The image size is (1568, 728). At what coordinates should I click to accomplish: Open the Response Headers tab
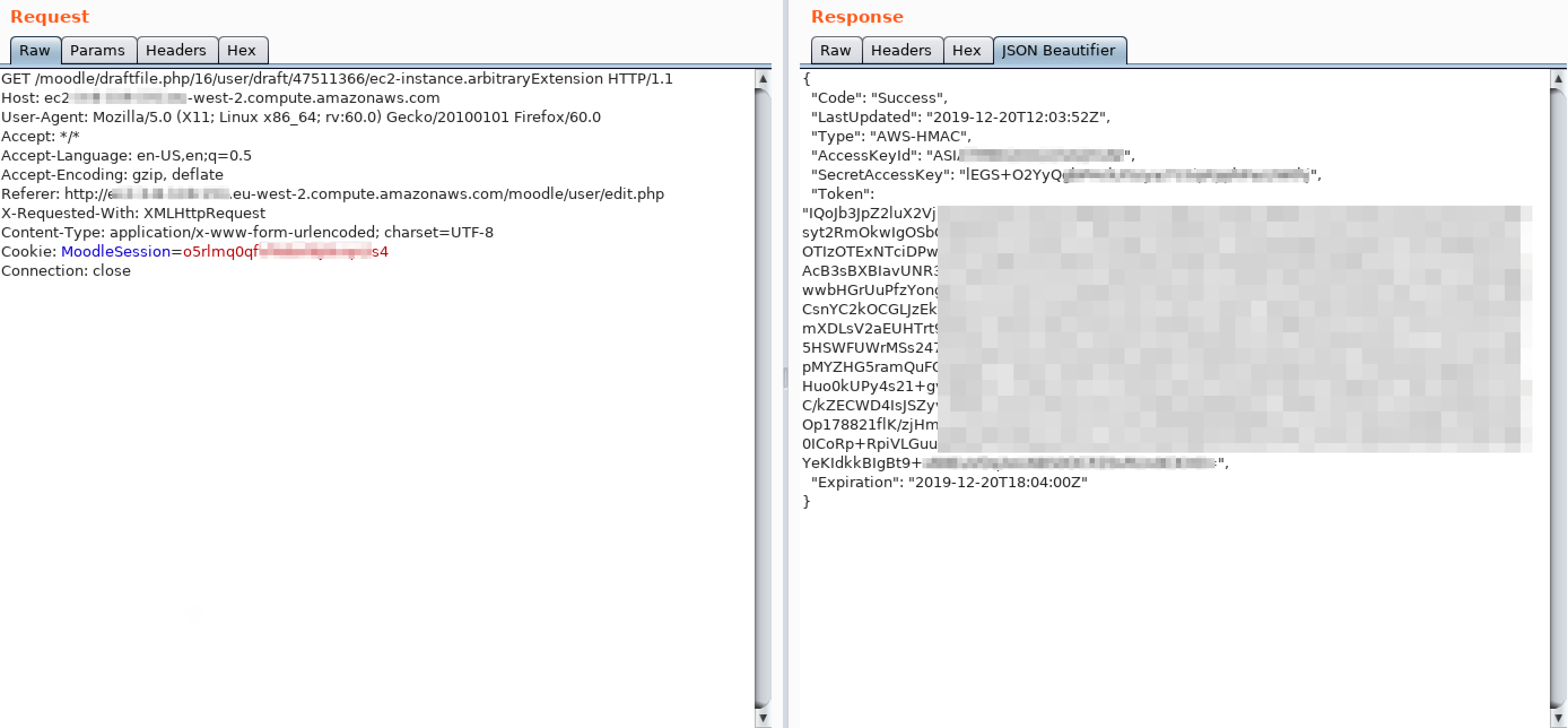pyautogui.click(x=901, y=50)
